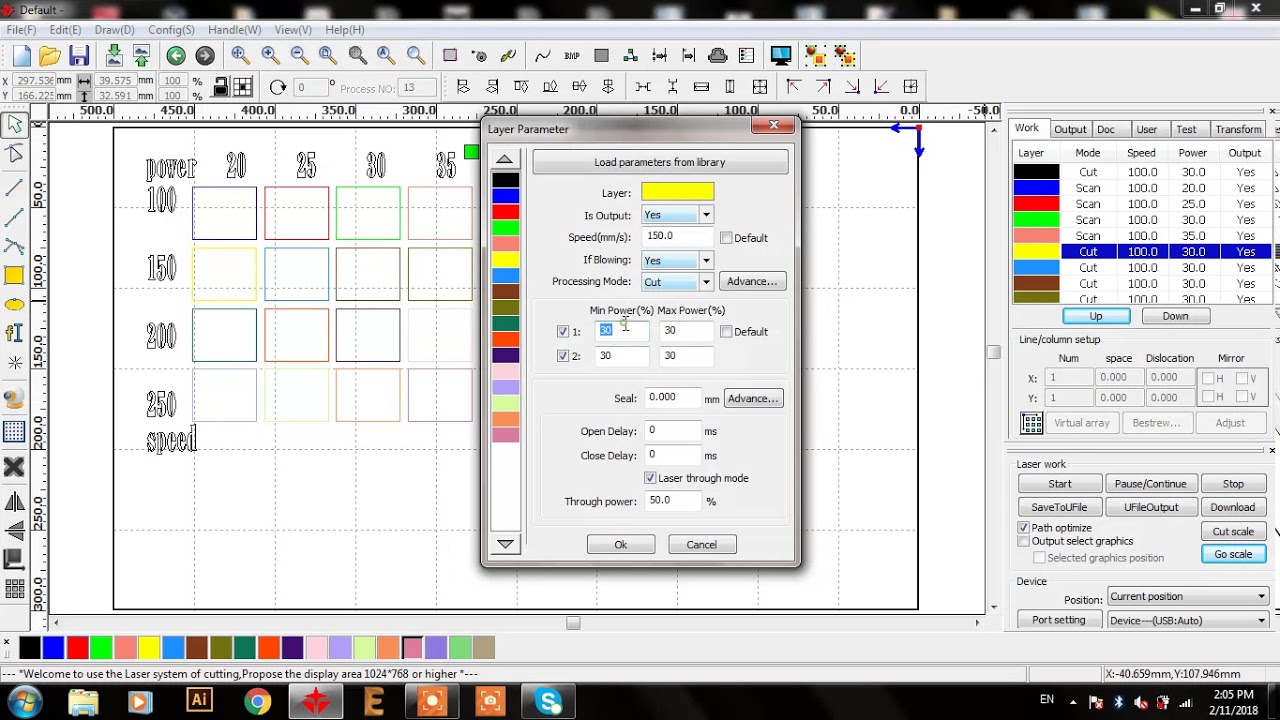Screen dimensions: 1280x720
Task: Click Load parameters from library button
Action: point(660,162)
